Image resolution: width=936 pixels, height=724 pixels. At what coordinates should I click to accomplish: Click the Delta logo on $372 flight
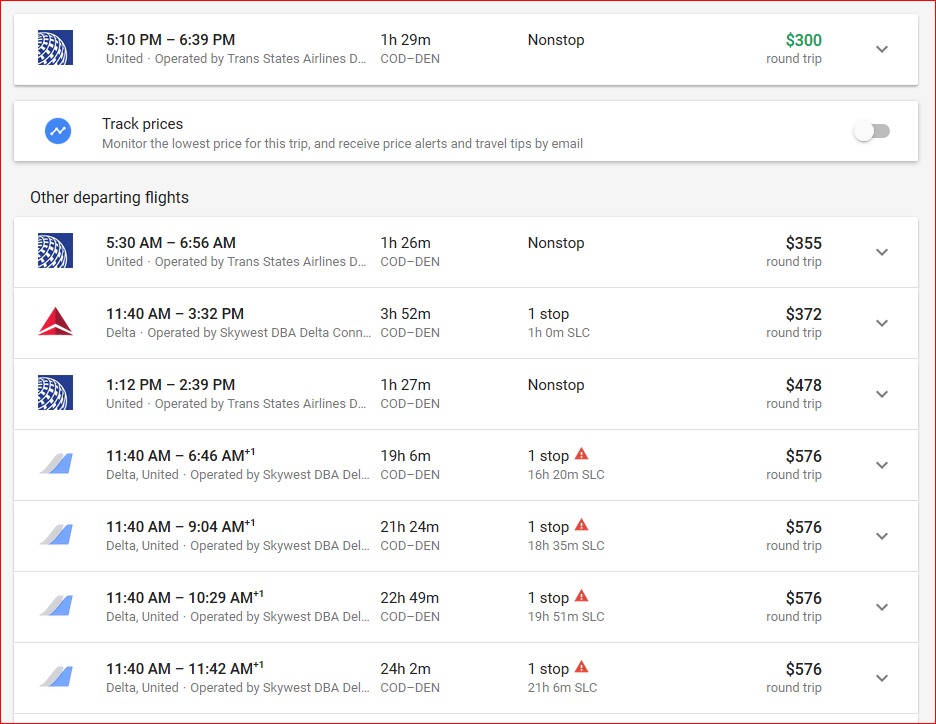point(56,322)
